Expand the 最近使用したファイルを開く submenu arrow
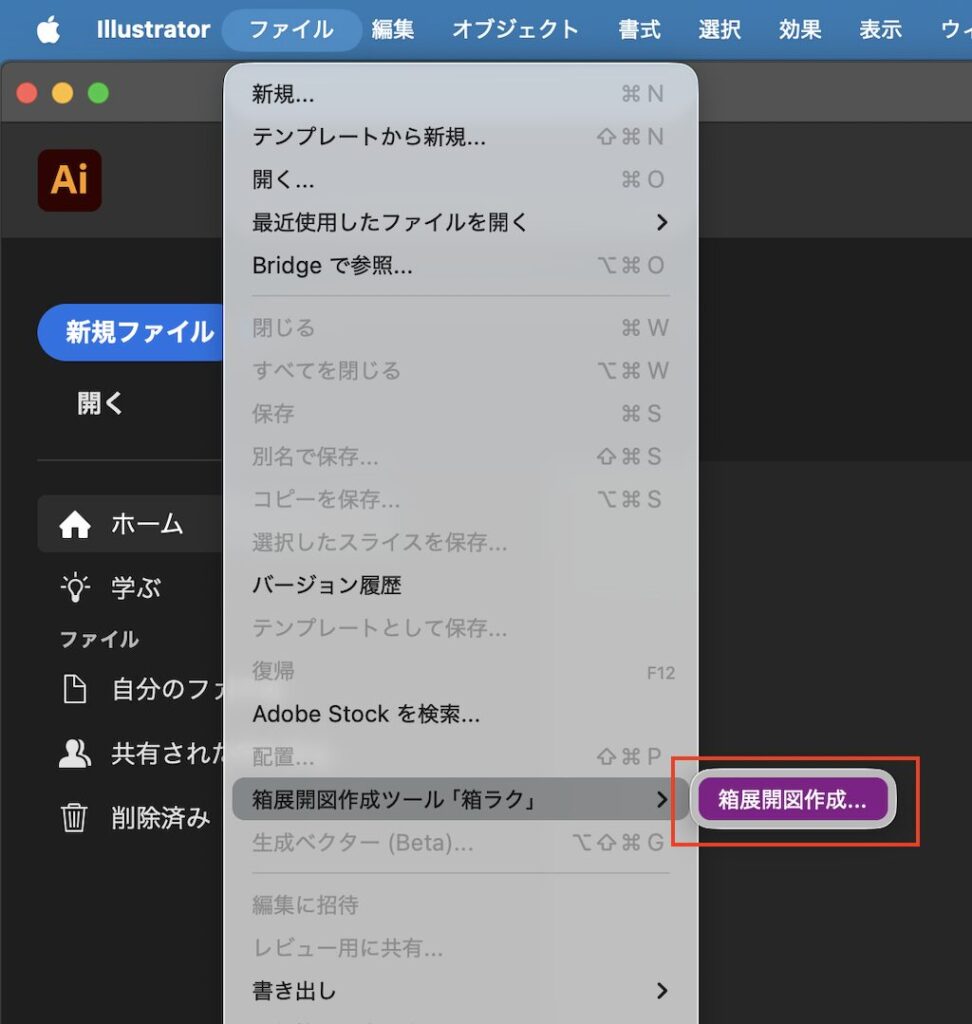972x1024 pixels. tap(661, 222)
